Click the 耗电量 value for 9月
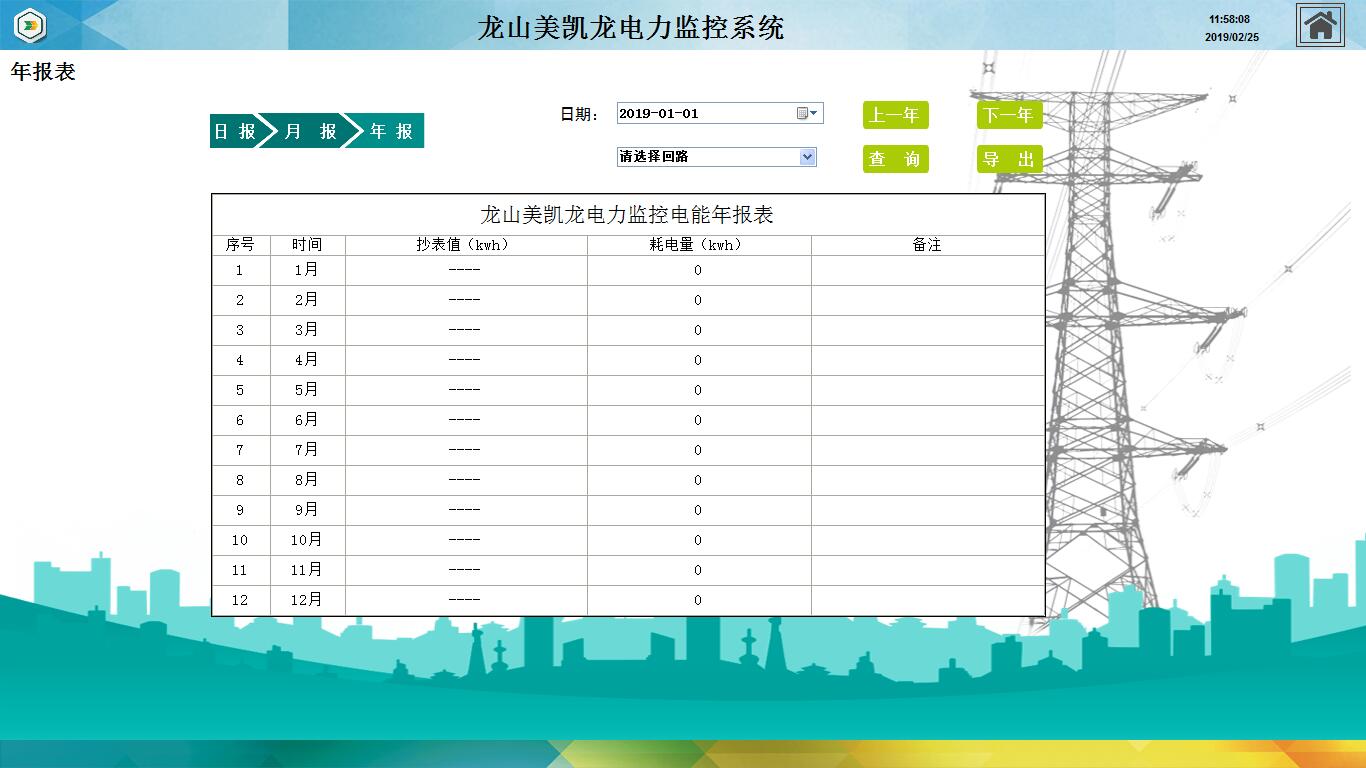1366x768 pixels. tap(698, 510)
